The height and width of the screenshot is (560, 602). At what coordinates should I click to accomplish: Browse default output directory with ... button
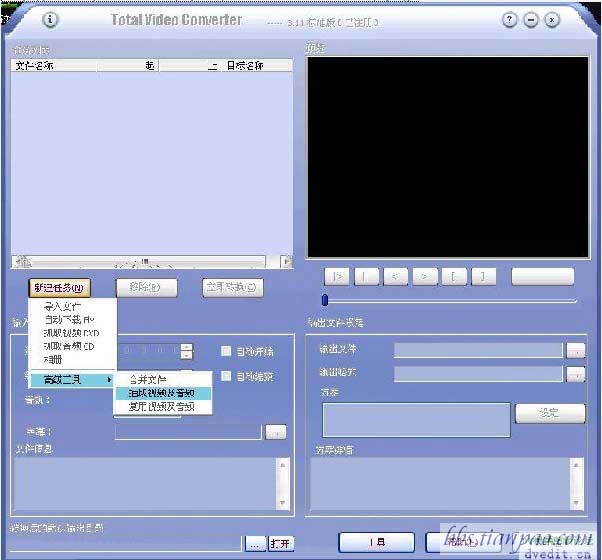(255, 544)
